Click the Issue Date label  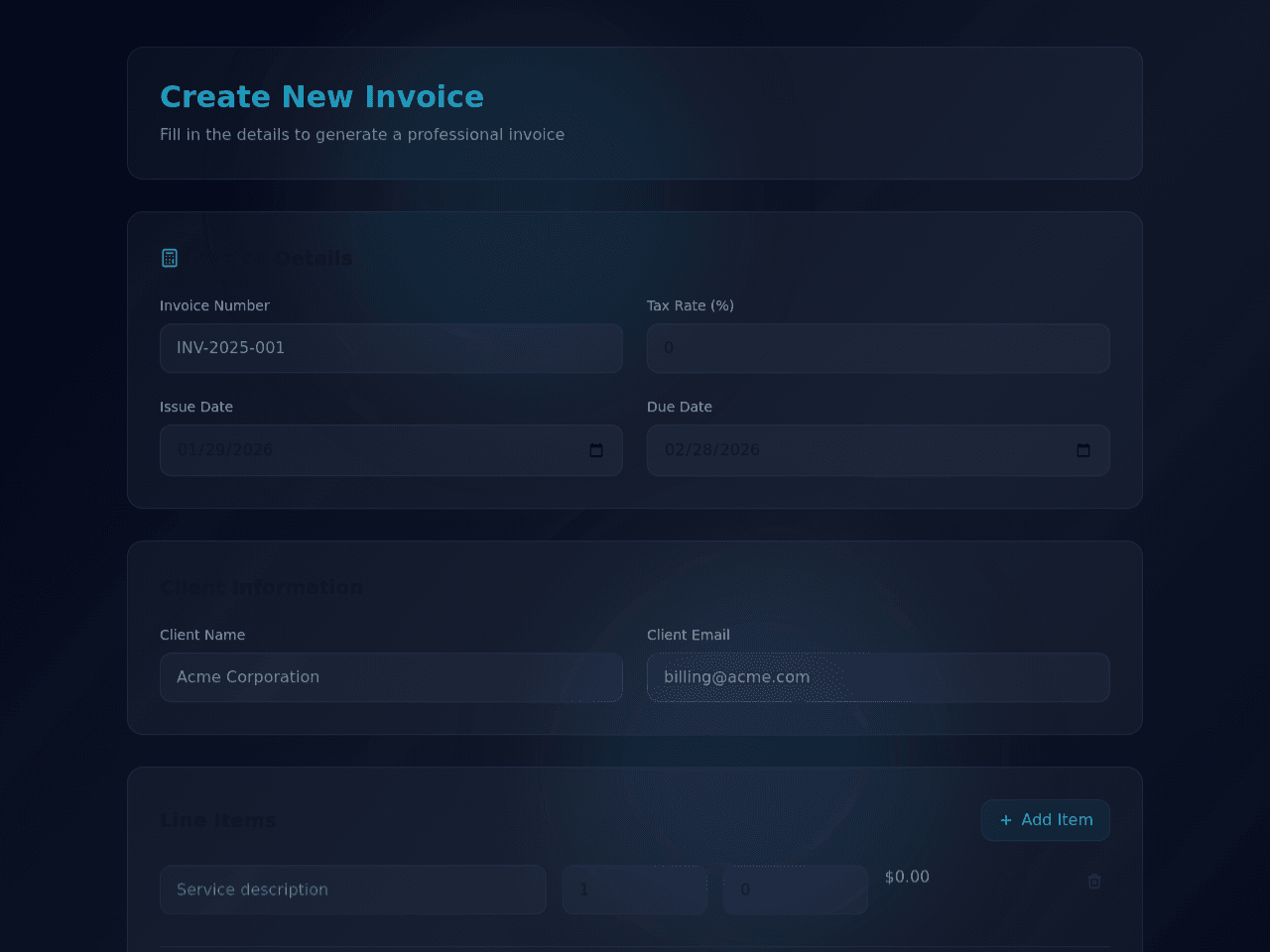coord(196,407)
